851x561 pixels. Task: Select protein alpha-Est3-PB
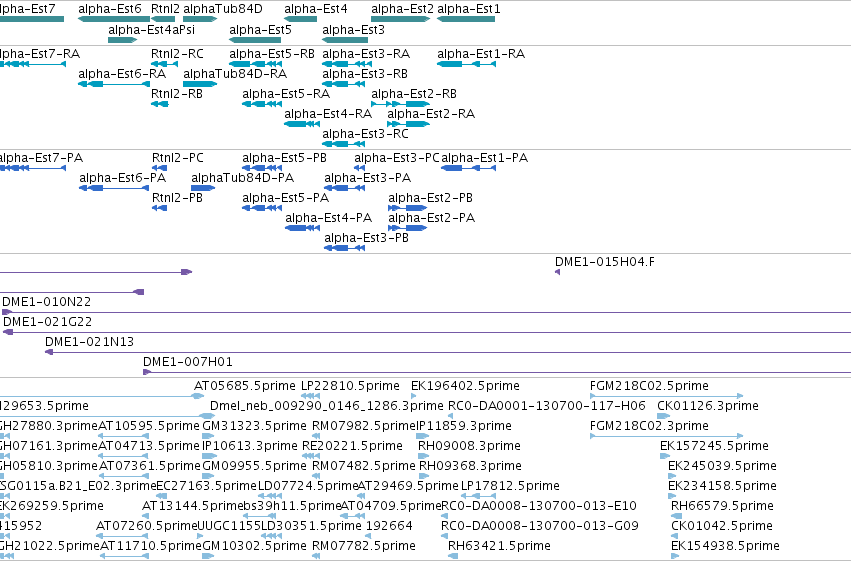tap(345, 248)
